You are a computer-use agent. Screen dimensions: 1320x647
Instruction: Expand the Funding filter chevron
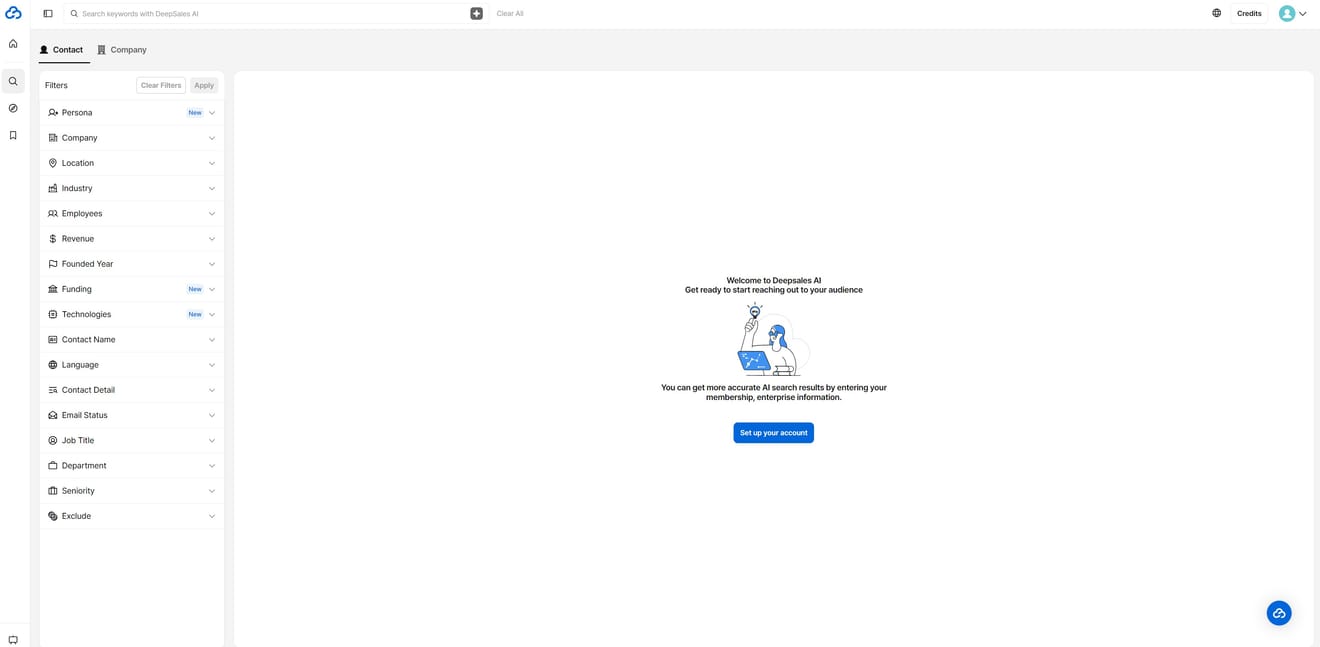[212, 289]
